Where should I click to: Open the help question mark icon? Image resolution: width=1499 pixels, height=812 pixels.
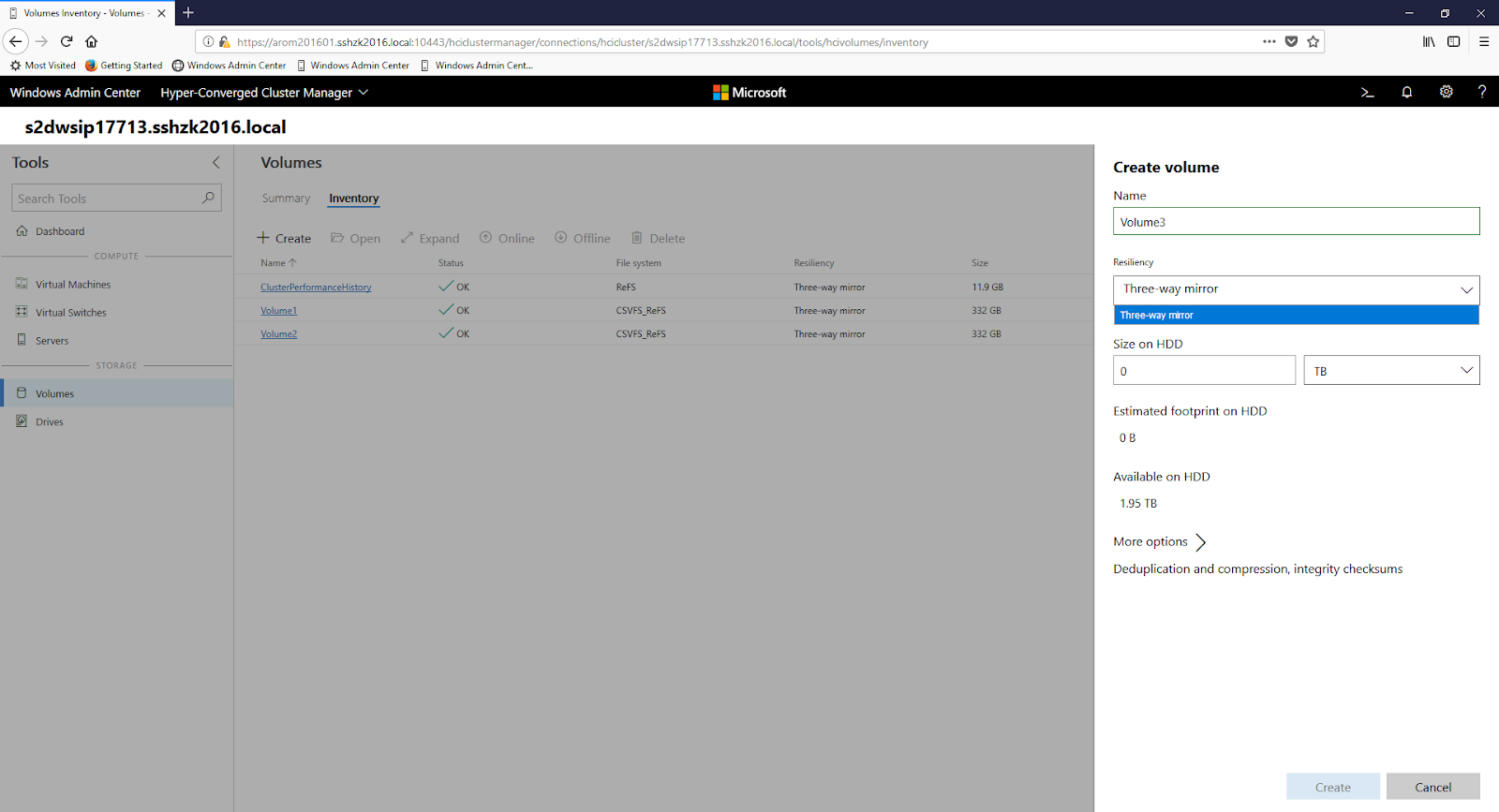tap(1481, 92)
